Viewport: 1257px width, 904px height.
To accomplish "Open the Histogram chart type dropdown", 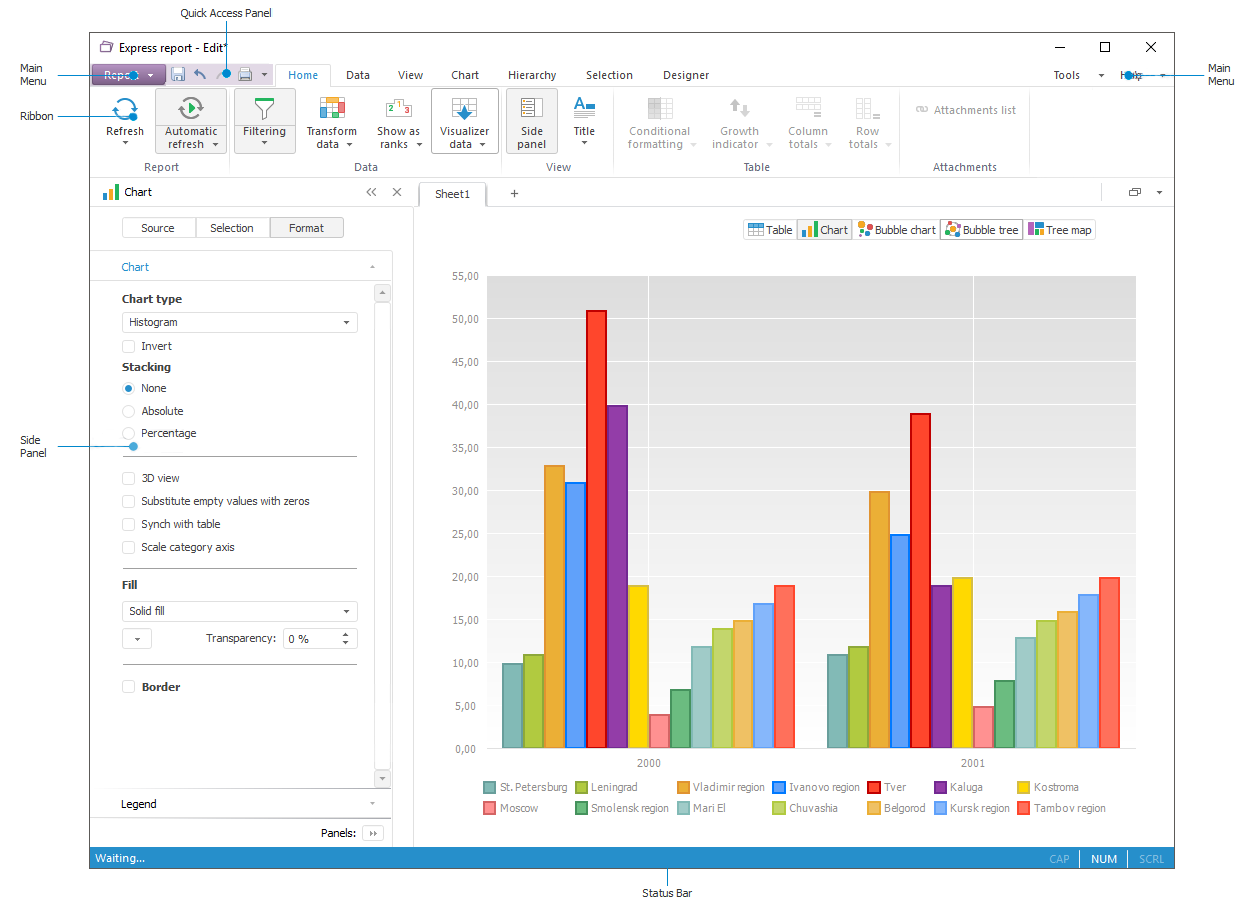I will (x=239, y=323).
